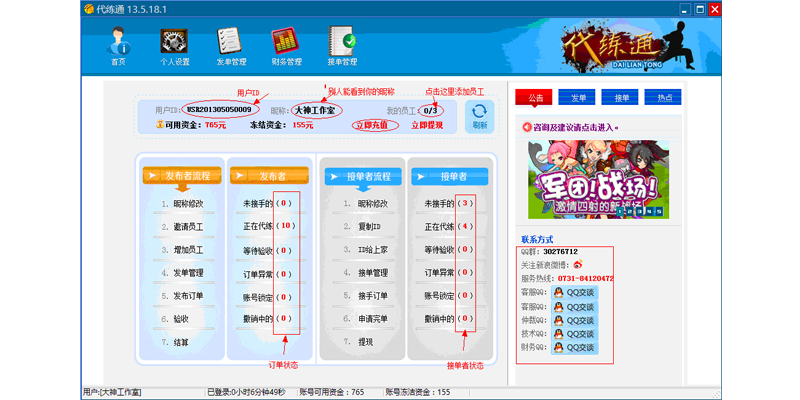Click step 3 增加员工

[188, 250]
